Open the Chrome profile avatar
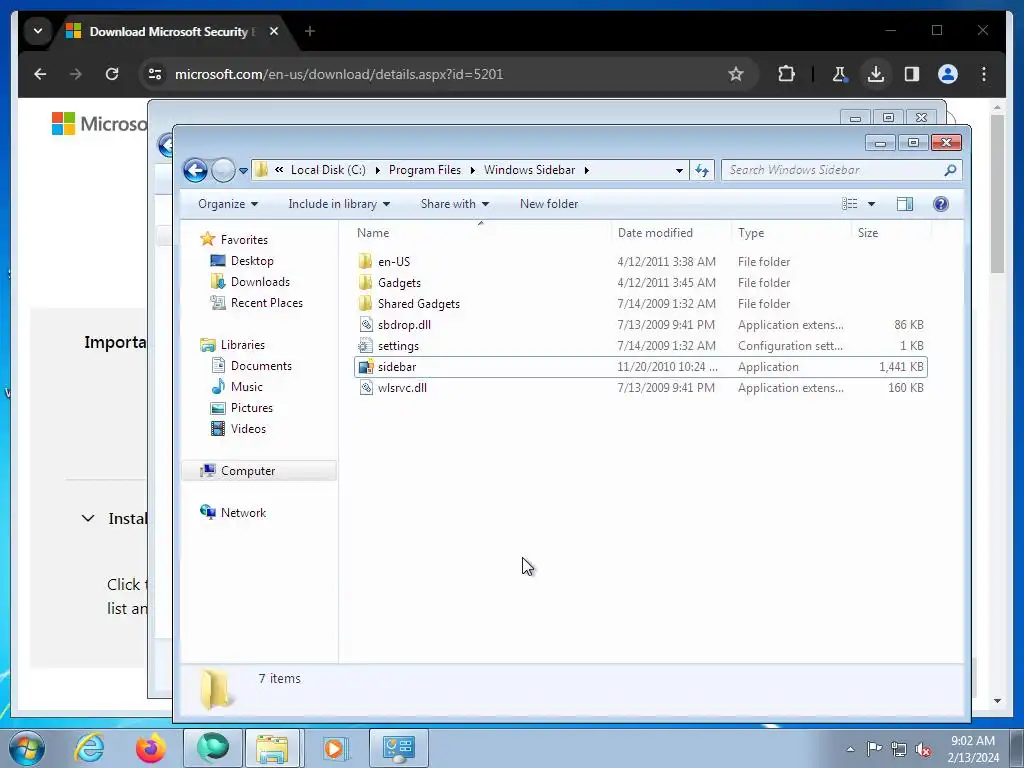Image resolution: width=1024 pixels, height=768 pixels. coord(948,74)
